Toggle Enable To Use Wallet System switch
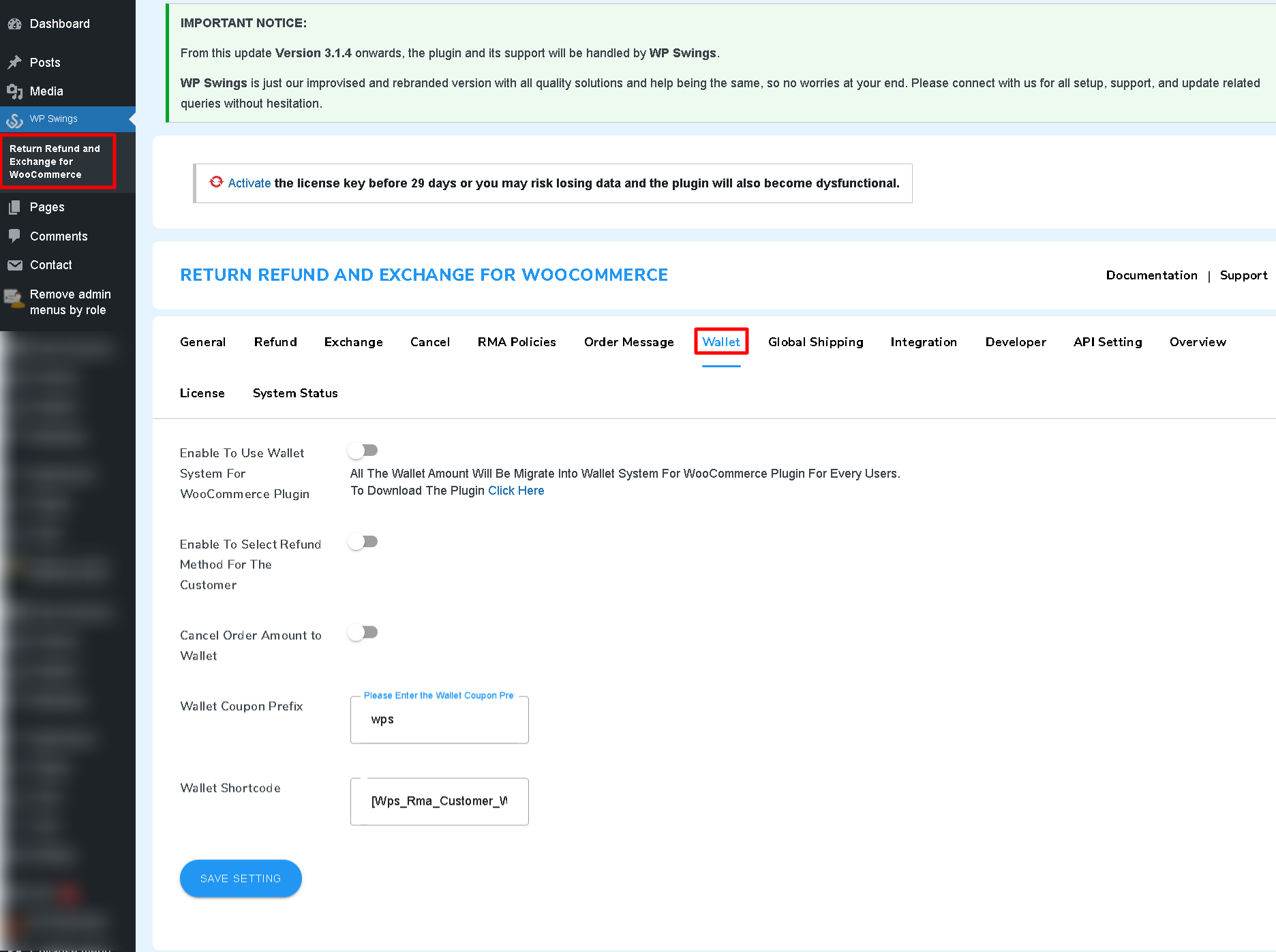Screen dimensions: 1276x952 [x=363, y=450]
